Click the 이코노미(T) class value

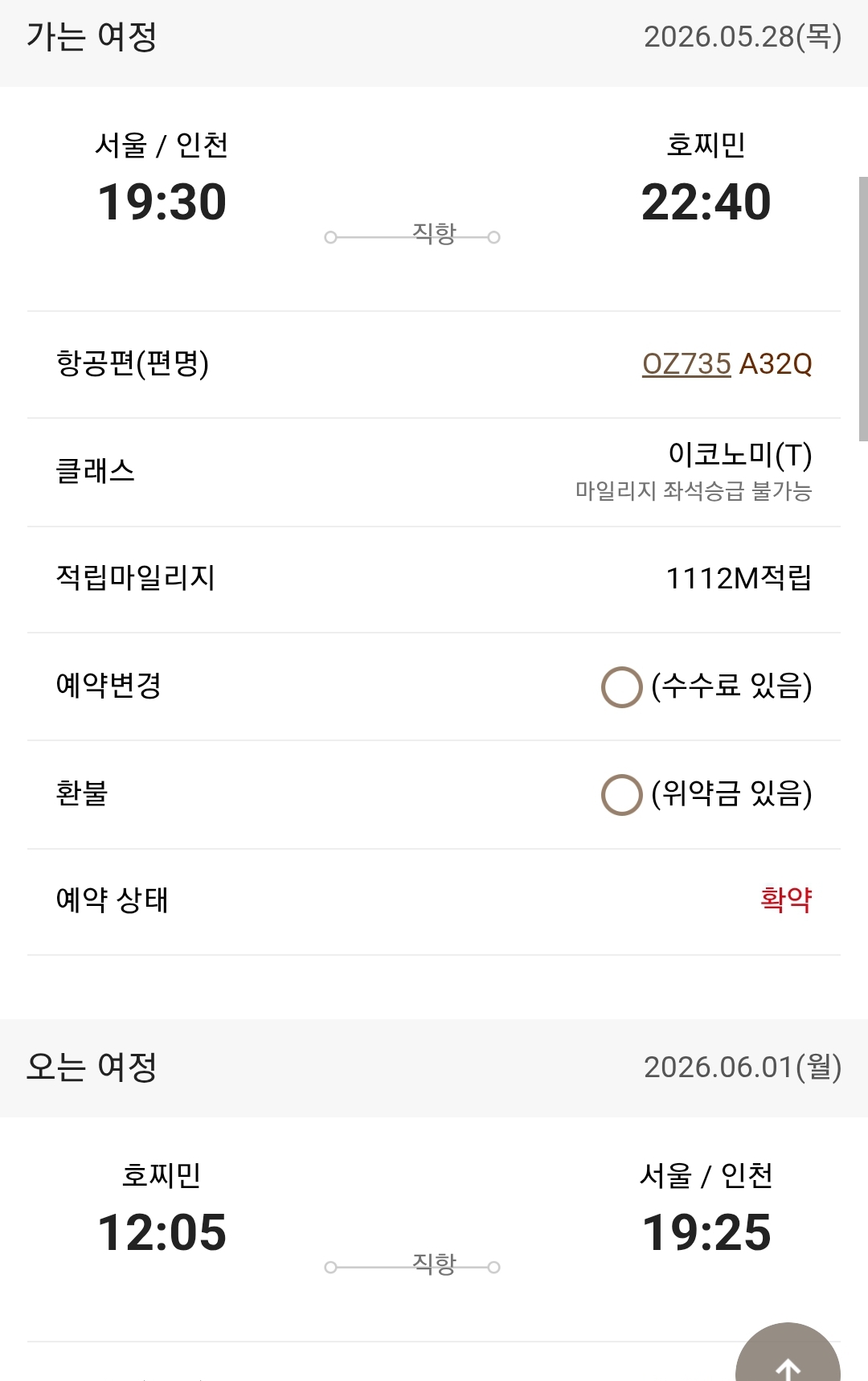[739, 455]
